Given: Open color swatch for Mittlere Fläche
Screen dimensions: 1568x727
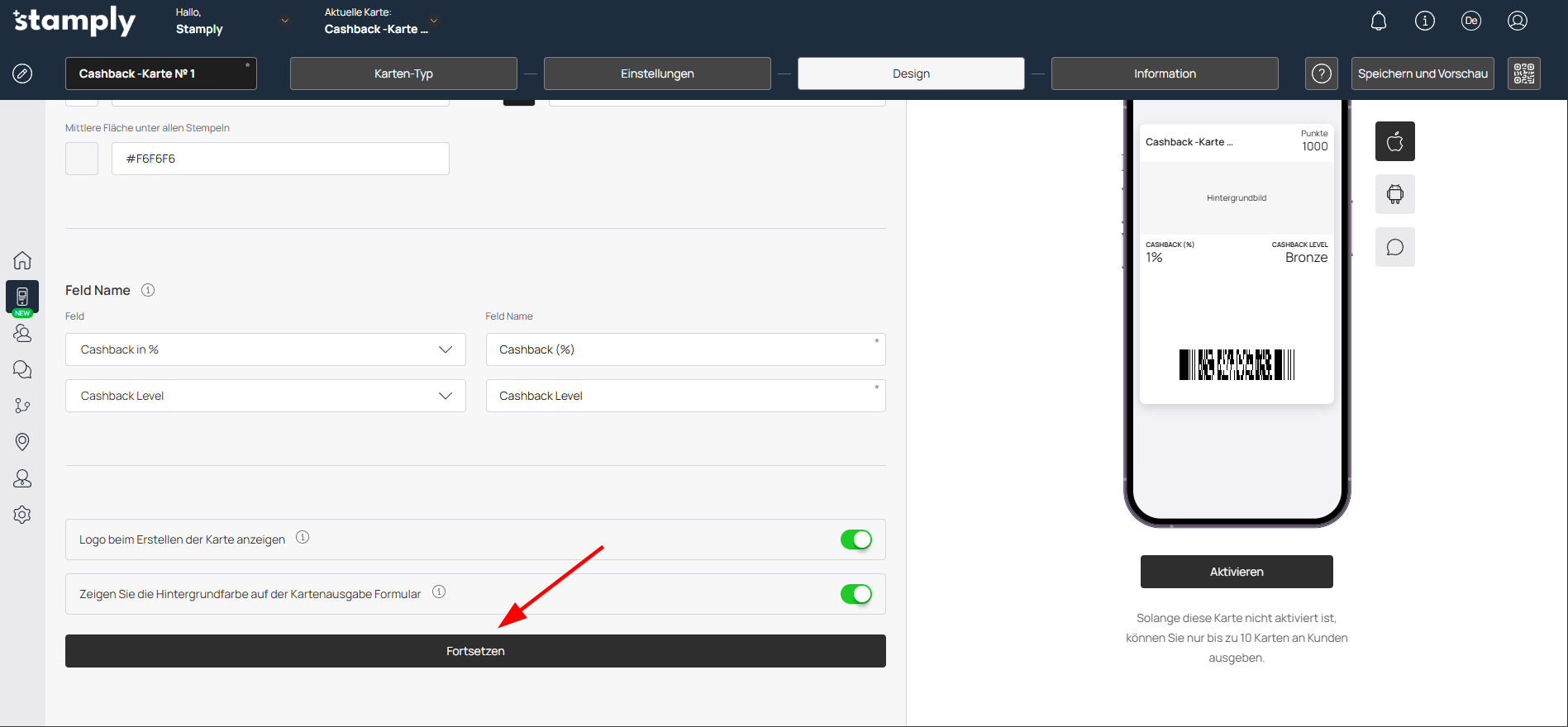Looking at the screenshot, I should click(x=82, y=159).
